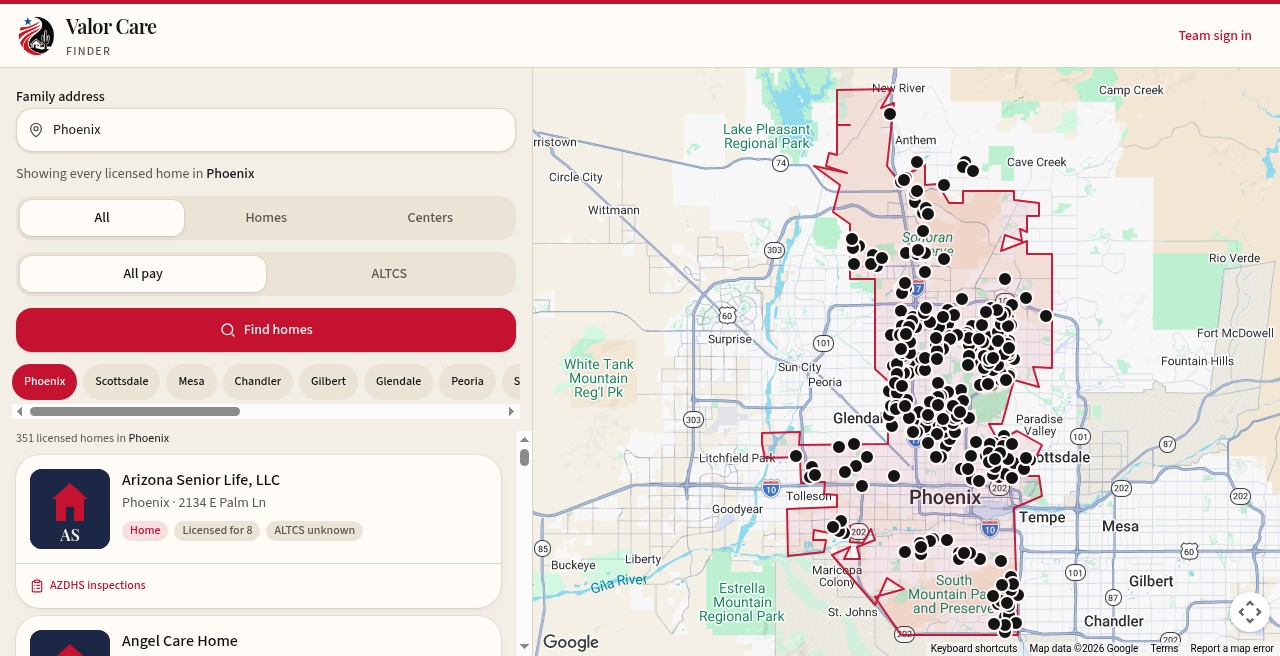
Task: Click the 351 licensed homes count text
Action: click(x=92, y=439)
